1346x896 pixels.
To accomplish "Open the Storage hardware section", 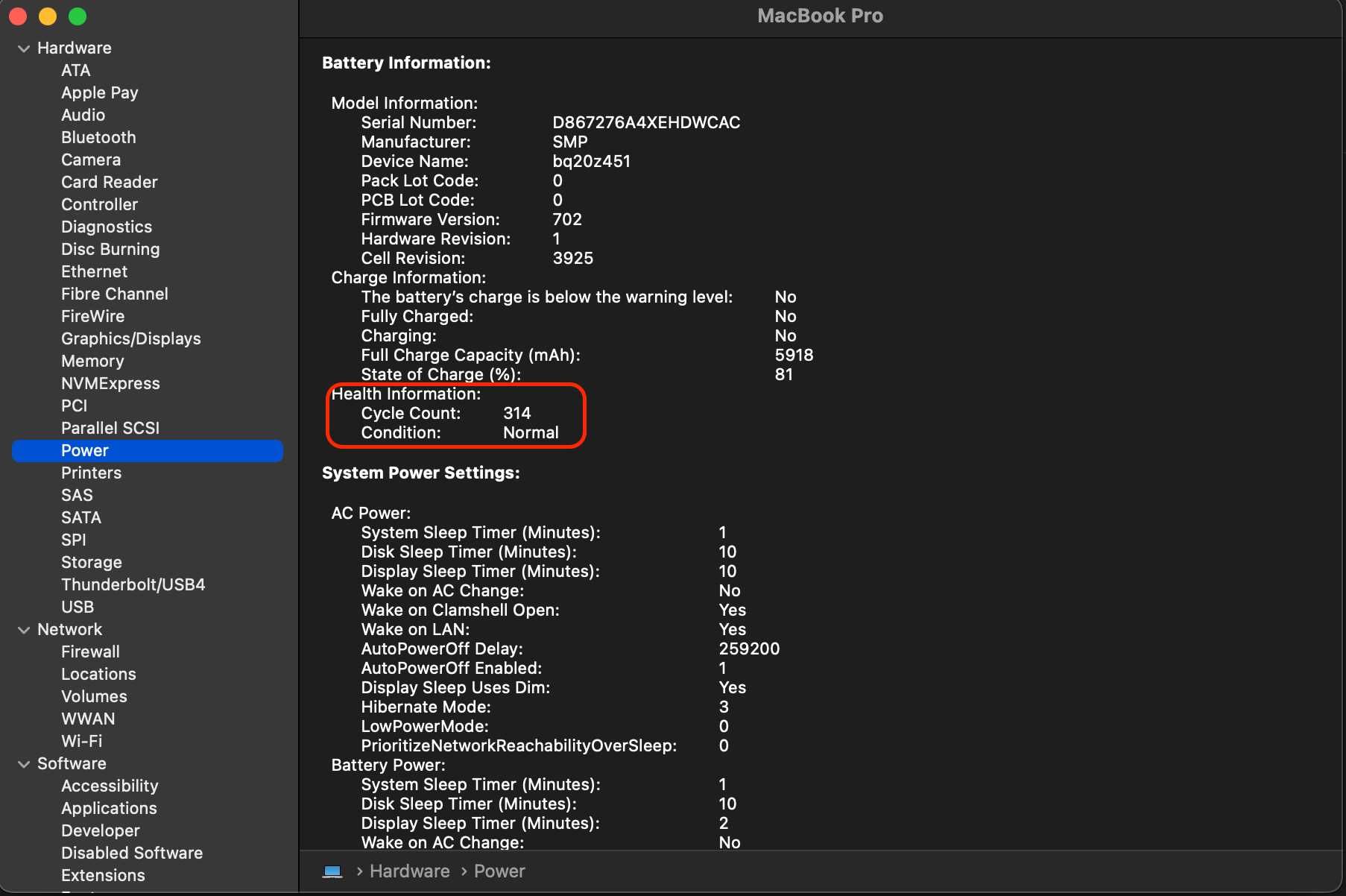I will point(92,563).
